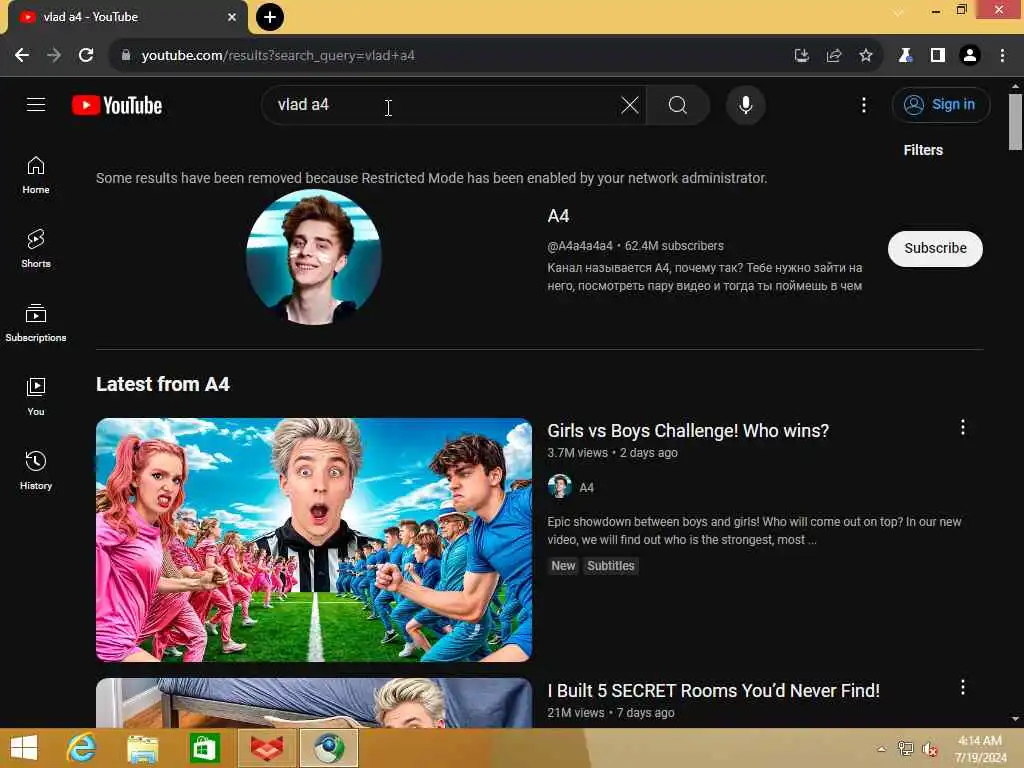Click the @A4a4a4a4 handle text
1024x768 pixels.
tap(579, 246)
